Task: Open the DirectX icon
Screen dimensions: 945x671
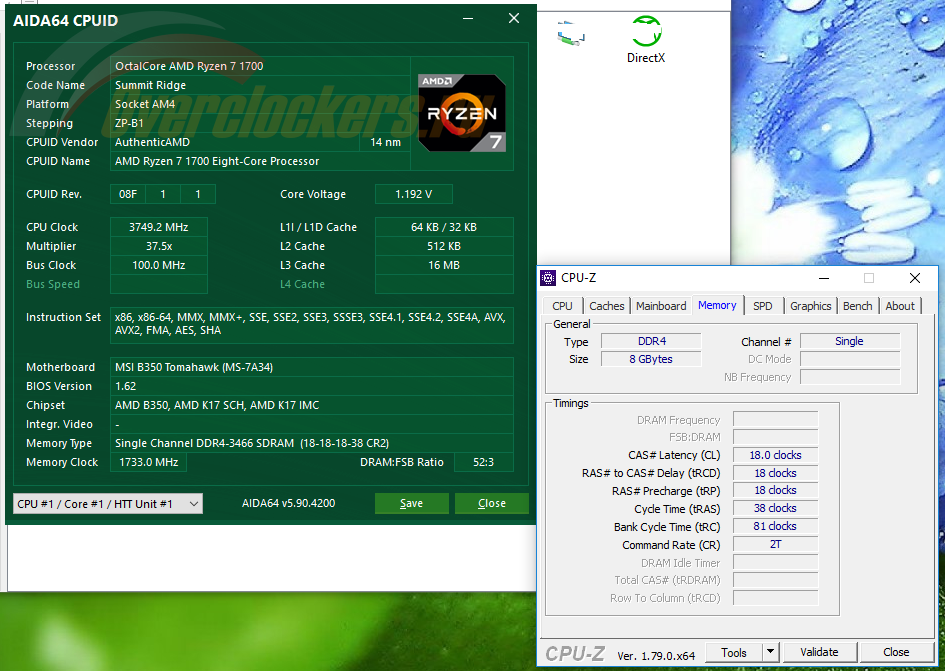Action: [x=646, y=39]
